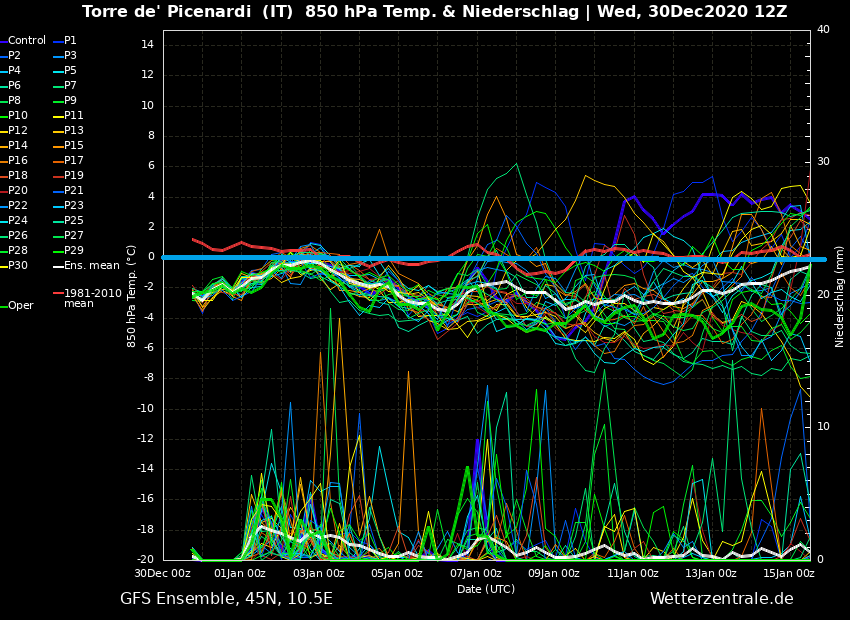Click 'Wed, 30Dec2020 12Z' in the title
This screenshot has height=620, width=850.
[x=692, y=11]
